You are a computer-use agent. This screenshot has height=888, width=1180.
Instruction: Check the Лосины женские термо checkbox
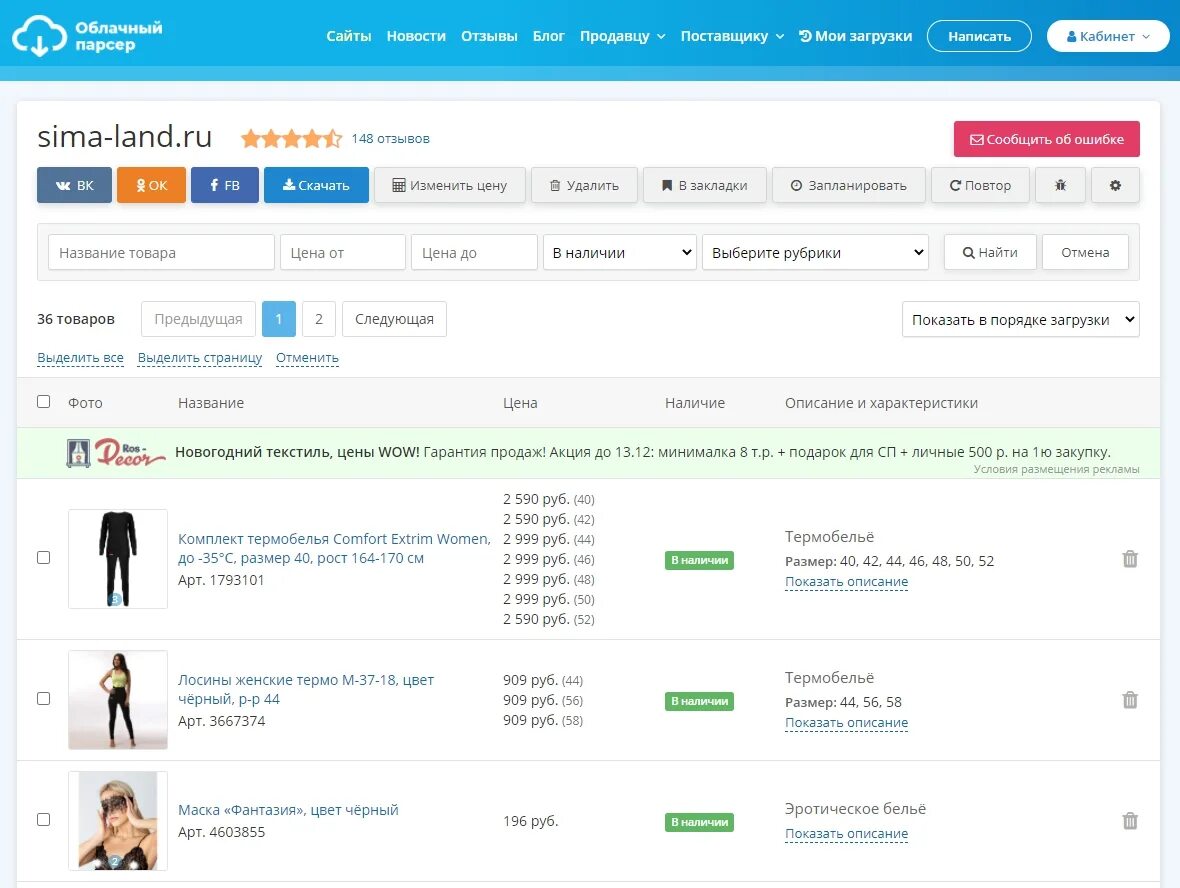44,698
